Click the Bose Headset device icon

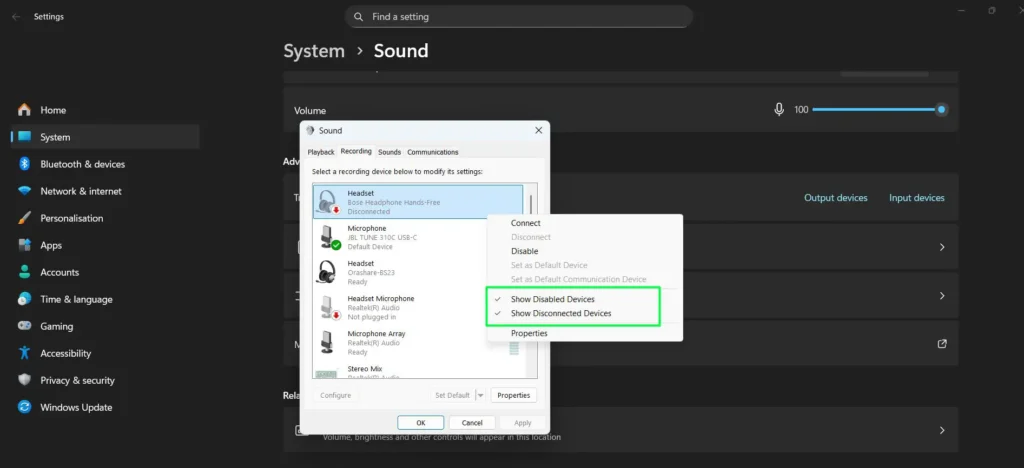pyautogui.click(x=328, y=202)
